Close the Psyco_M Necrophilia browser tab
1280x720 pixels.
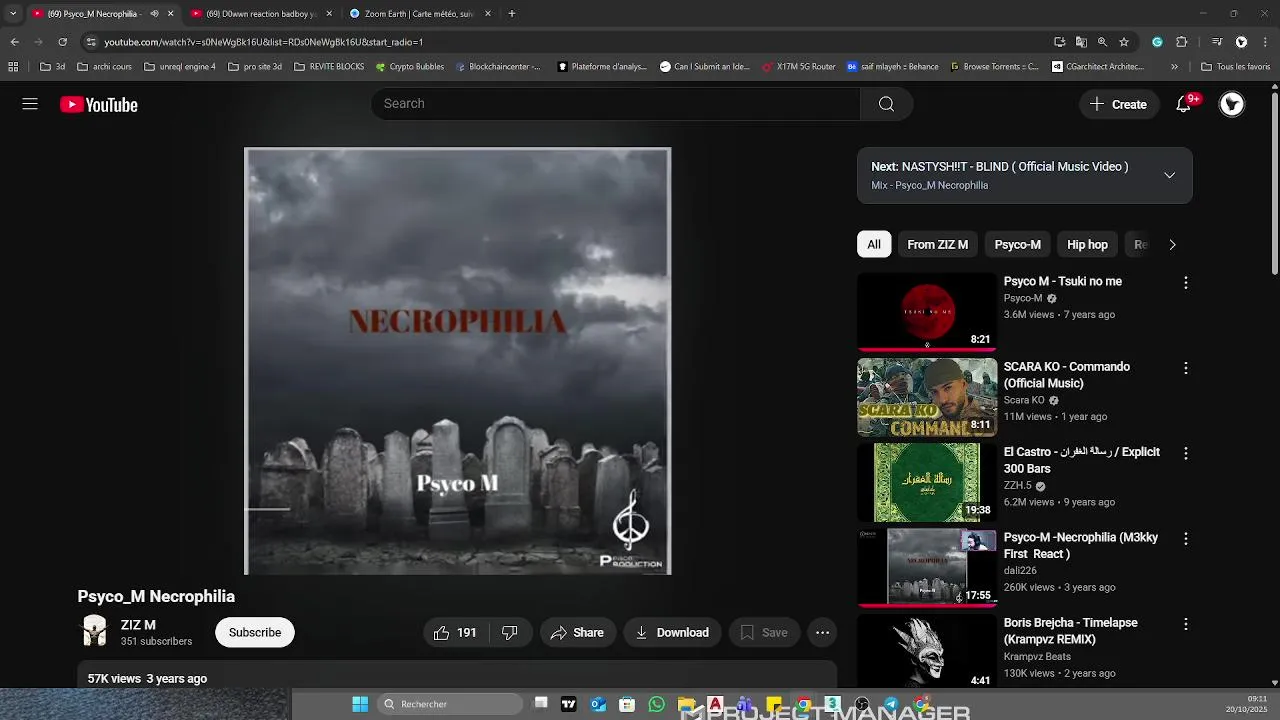click(170, 14)
